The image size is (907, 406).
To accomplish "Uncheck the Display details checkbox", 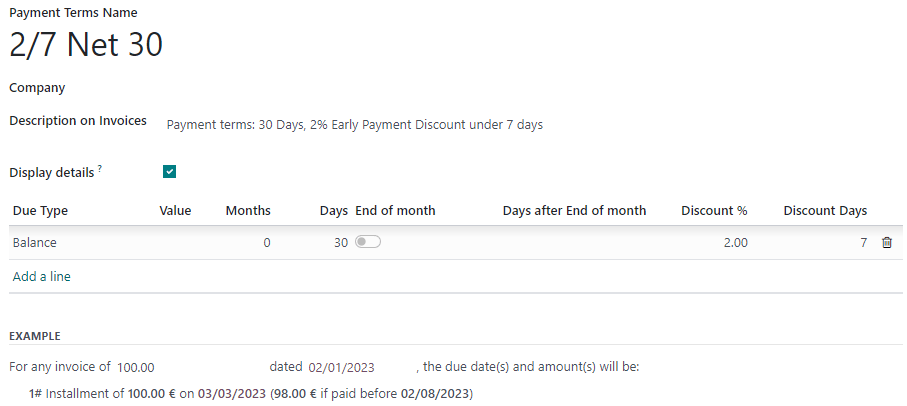I will [170, 172].
